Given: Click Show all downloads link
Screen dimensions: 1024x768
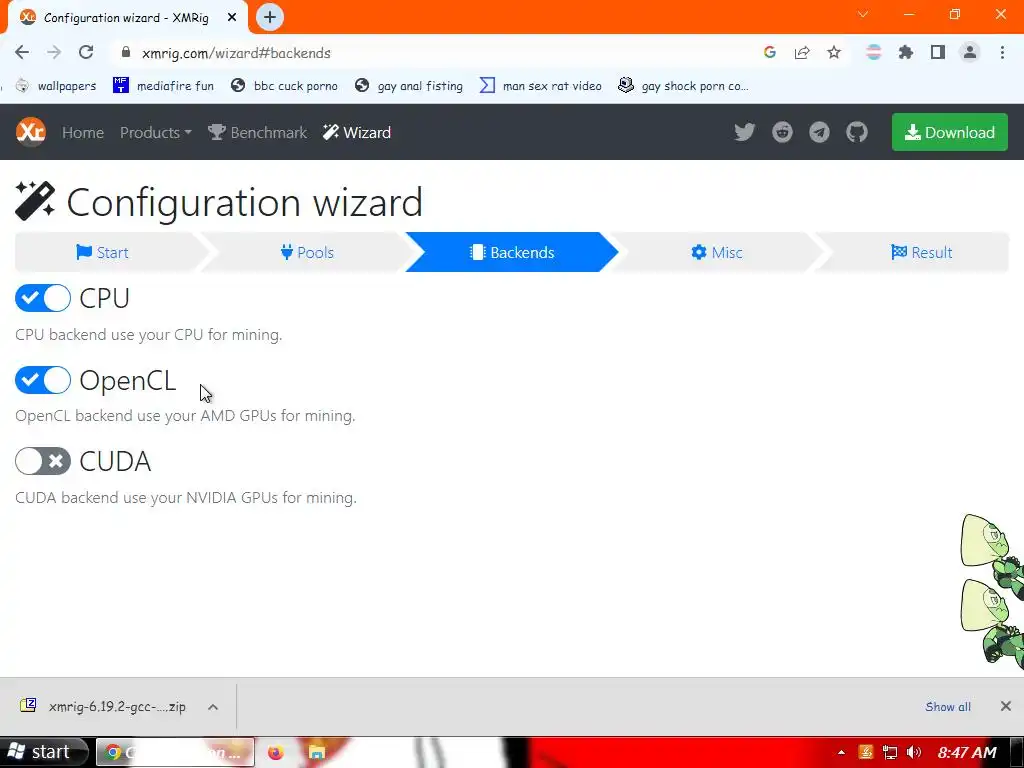Looking at the screenshot, I should pyautogui.click(x=948, y=707).
